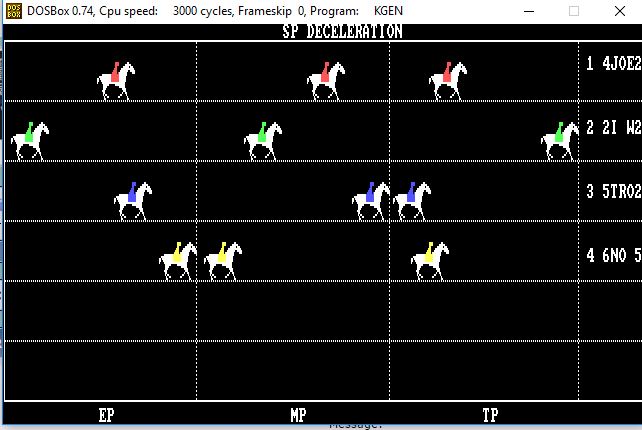
Task: Click the DOSBox title bar text
Action: pos(215,11)
